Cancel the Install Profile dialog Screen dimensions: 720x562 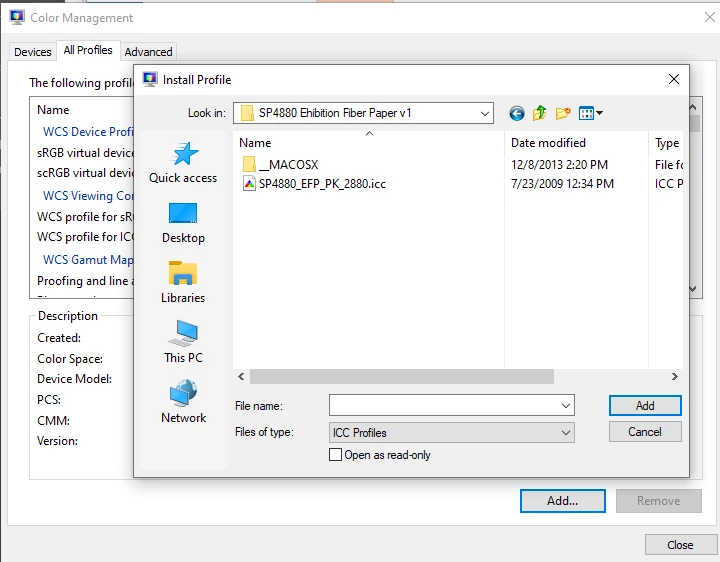click(645, 432)
